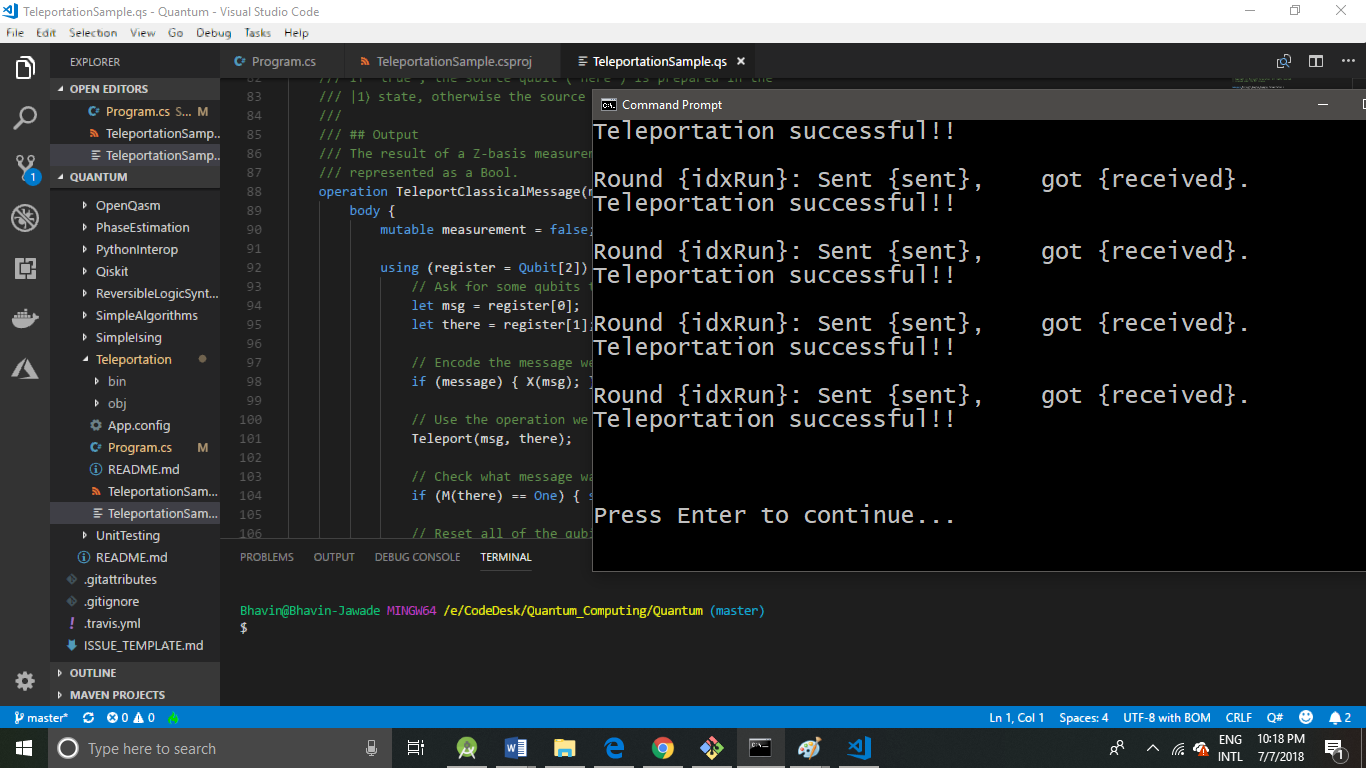Image resolution: width=1366 pixels, height=768 pixels.
Task: Open App.config in the explorer
Action: click(138, 426)
